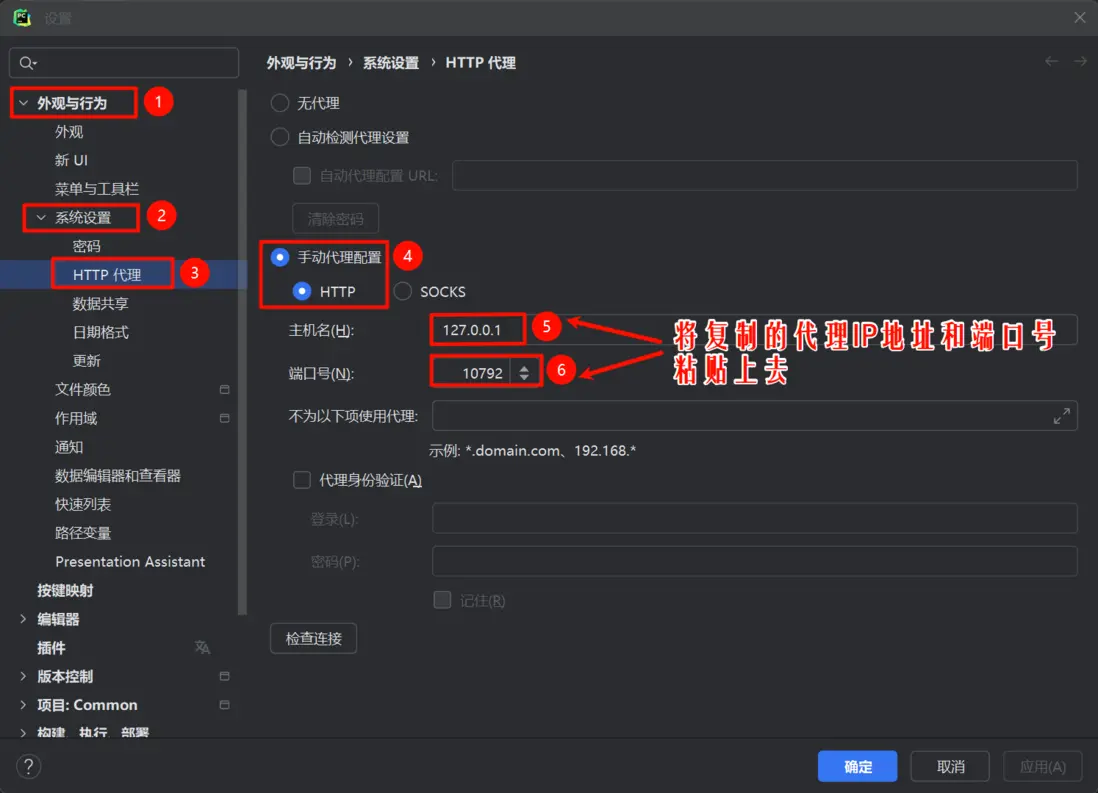Click the expand icon in 不为以下项使用代理 field
The height and width of the screenshot is (793, 1098).
(x=1062, y=416)
